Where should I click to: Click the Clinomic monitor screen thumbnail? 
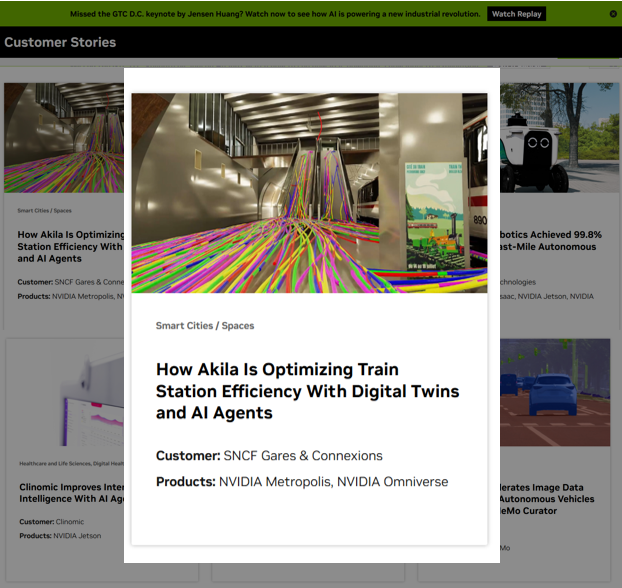pyautogui.click(x=65, y=395)
